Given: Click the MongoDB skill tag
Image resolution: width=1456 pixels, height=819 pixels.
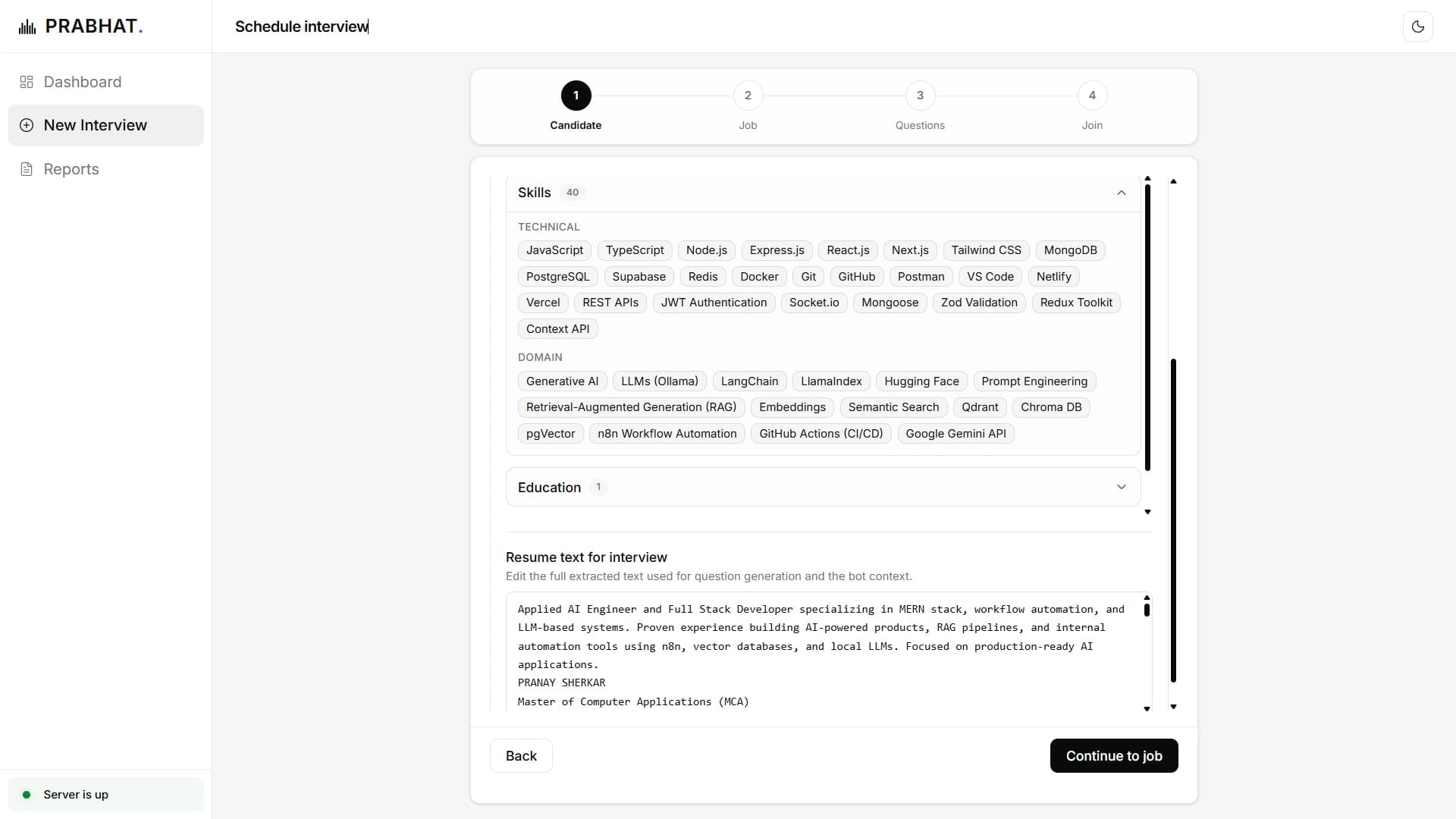Looking at the screenshot, I should pyautogui.click(x=1071, y=250).
